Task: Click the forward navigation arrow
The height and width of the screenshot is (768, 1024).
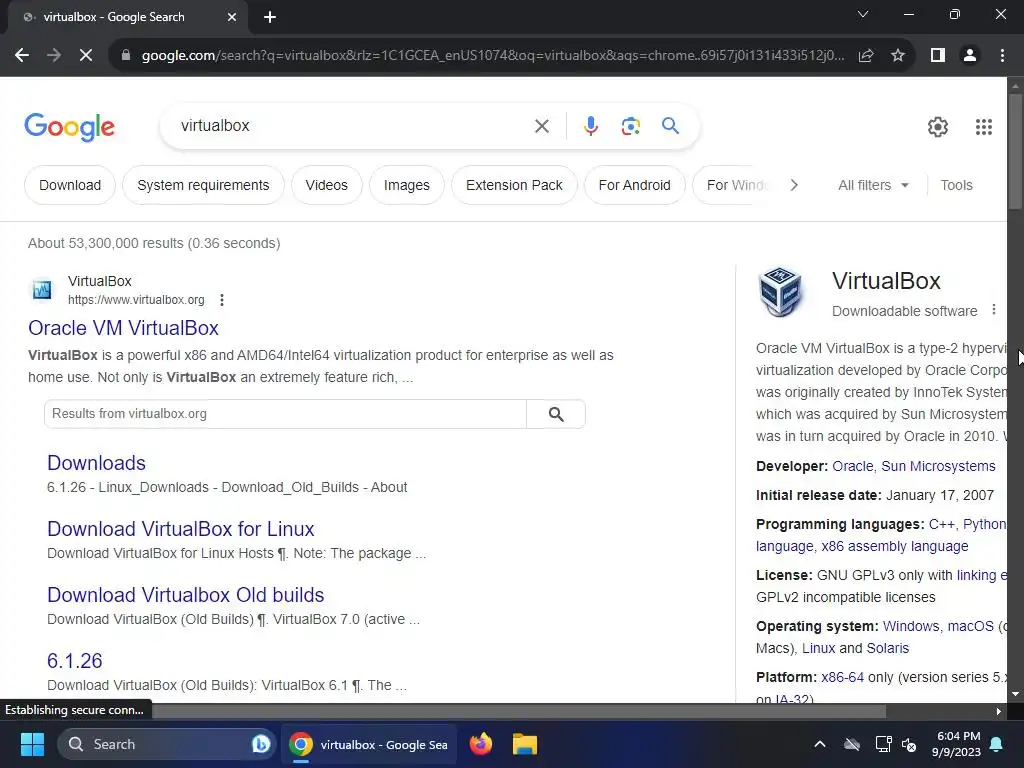Action: point(54,56)
